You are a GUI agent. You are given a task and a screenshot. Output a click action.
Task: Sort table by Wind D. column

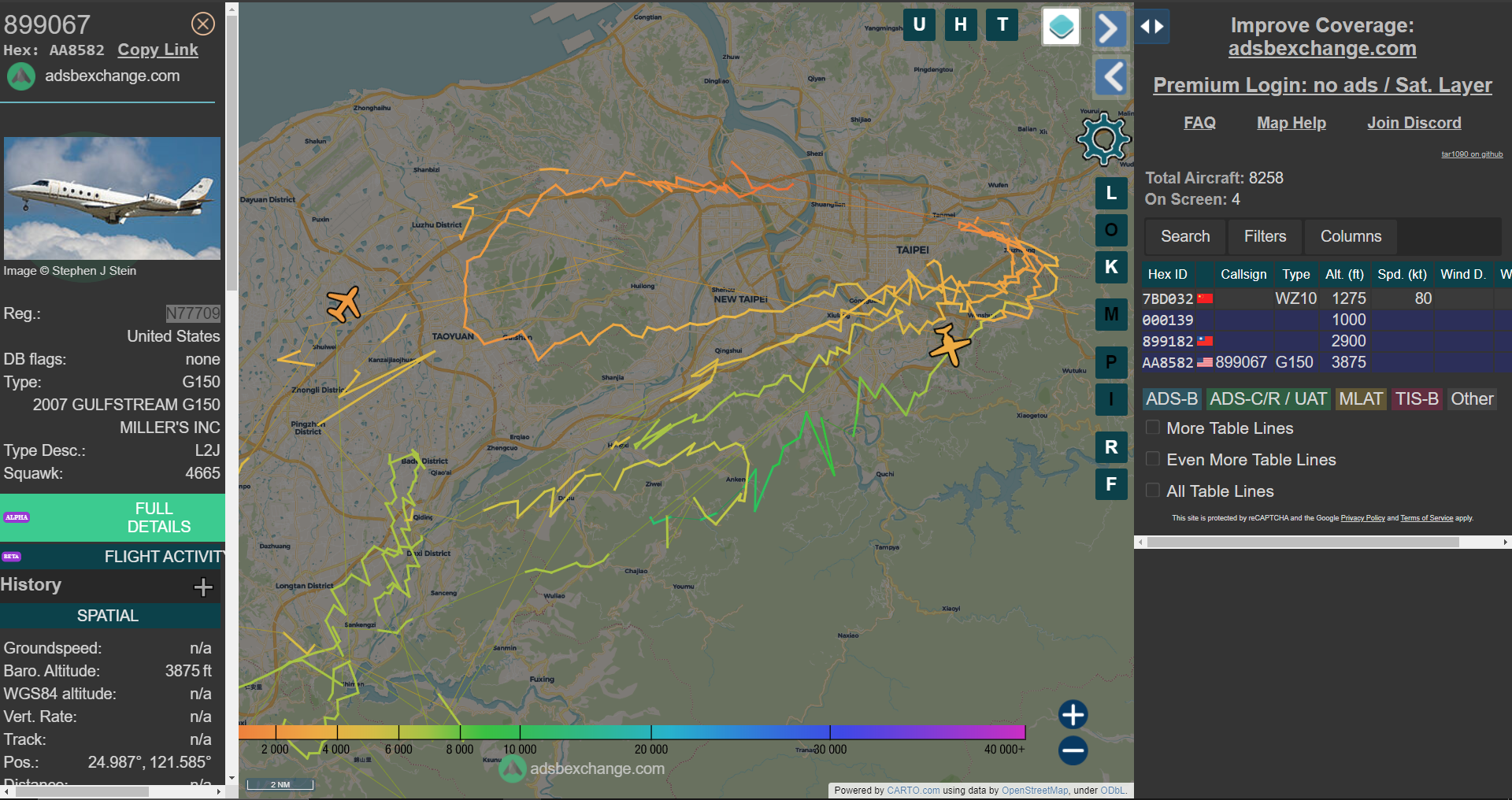(1462, 274)
